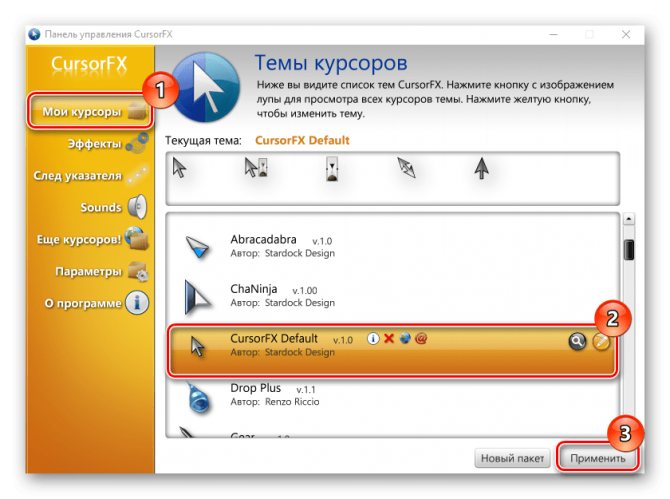Preview CursorFX Default cursors with magnifier
Screen dimensions: 670x499
click(577, 342)
